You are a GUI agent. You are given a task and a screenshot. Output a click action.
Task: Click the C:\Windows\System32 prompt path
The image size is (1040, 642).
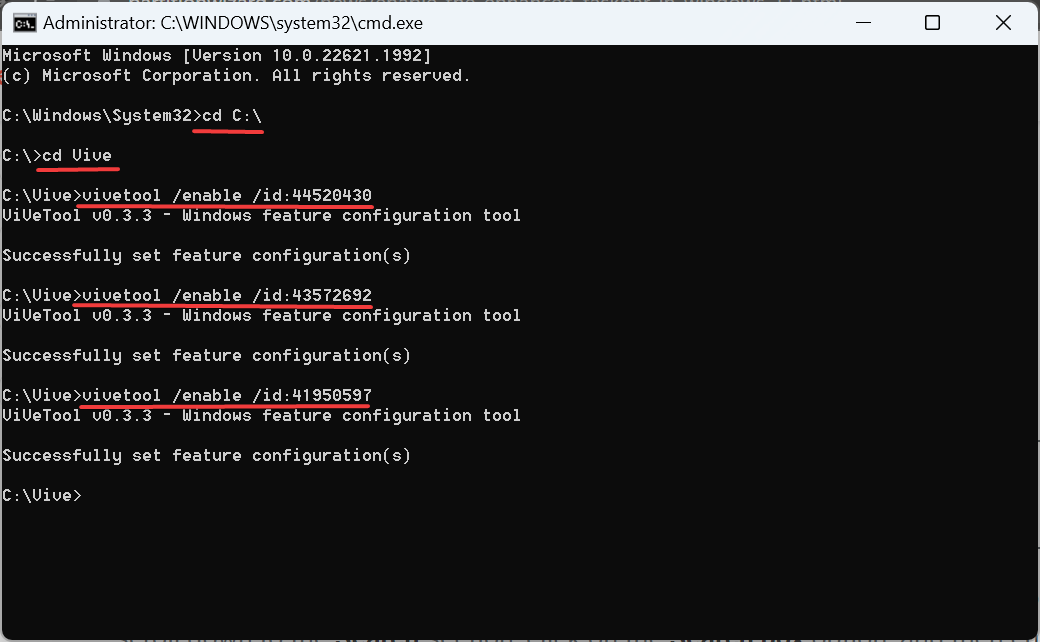(x=96, y=116)
